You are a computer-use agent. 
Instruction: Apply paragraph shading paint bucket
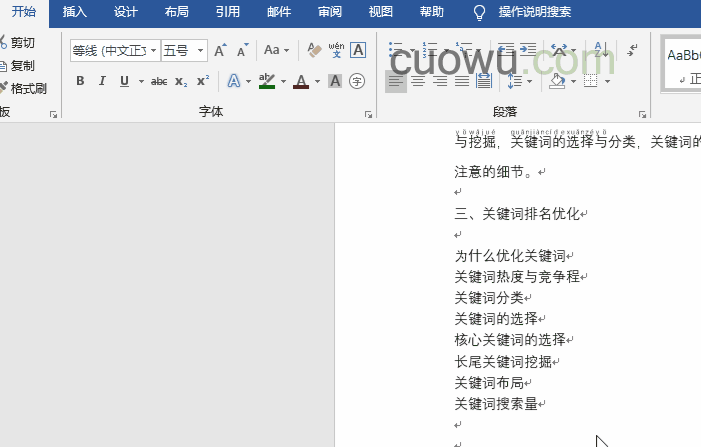pyautogui.click(x=557, y=81)
